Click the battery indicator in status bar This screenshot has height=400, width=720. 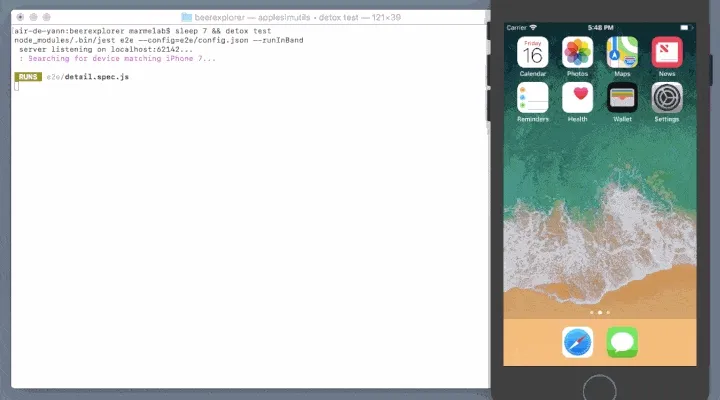tap(686, 28)
